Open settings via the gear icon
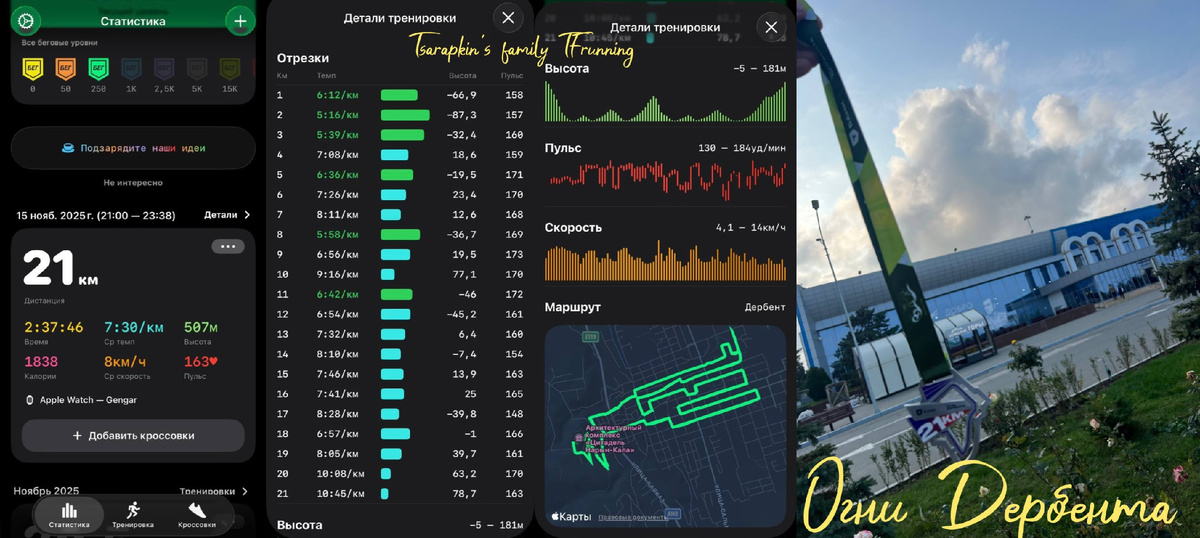1200x538 pixels. pos(26,20)
